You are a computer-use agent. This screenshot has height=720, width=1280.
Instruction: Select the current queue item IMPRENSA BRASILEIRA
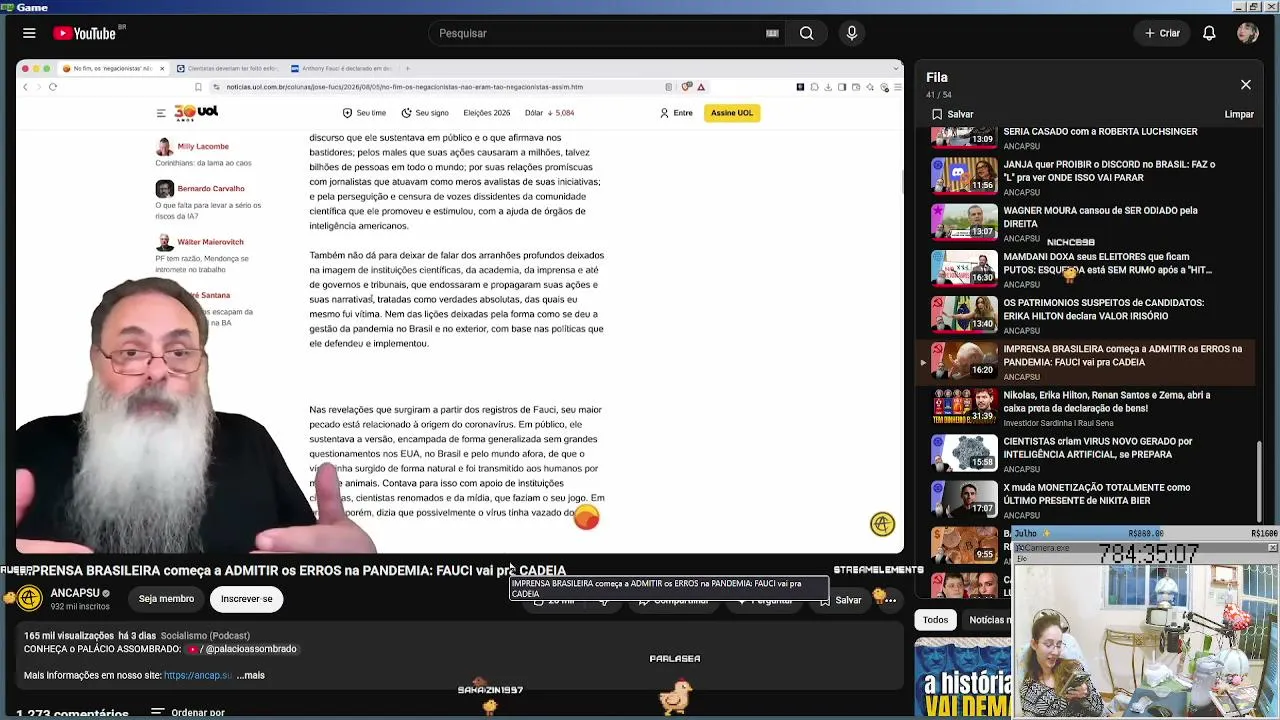pyautogui.click(x=1088, y=362)
